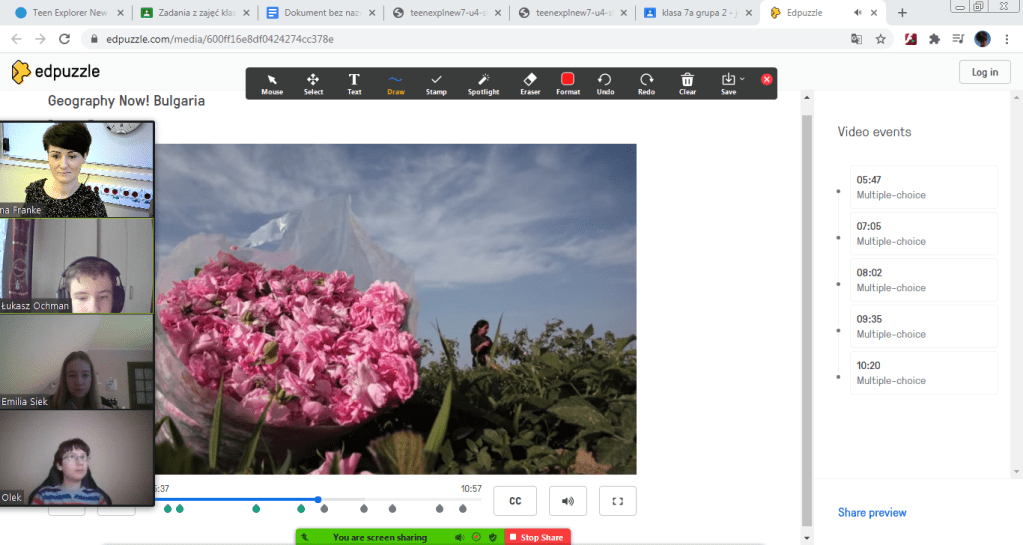This screenshot has width=1023, height=545.
Task: Click the Redo annotation icon
Action: click(x=646, y=83)
